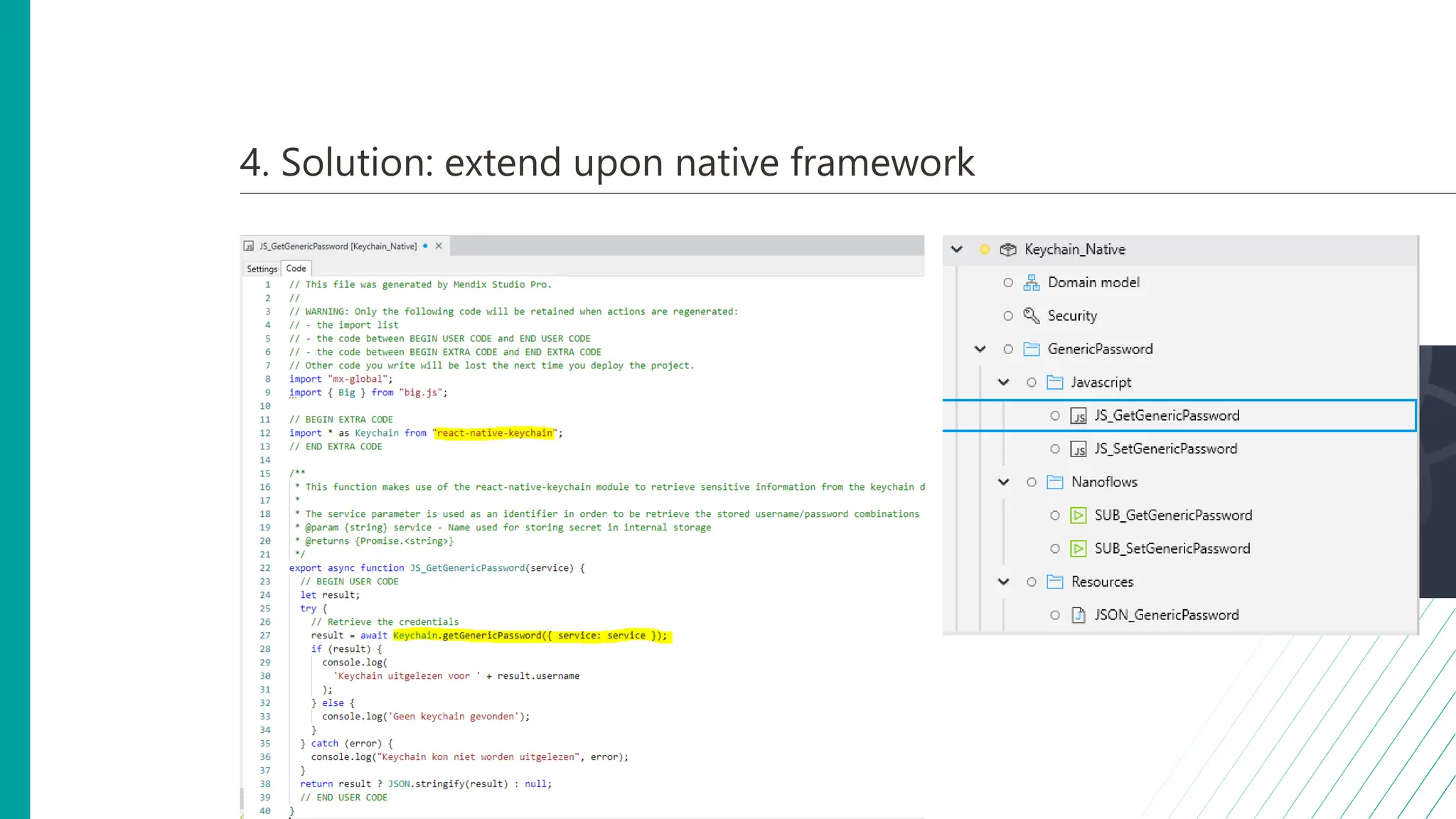Select JS_SetGenericPassword in the tree
Image resolution: width=1456 pixels, height=819 pixels.
tap(1166, 449)
